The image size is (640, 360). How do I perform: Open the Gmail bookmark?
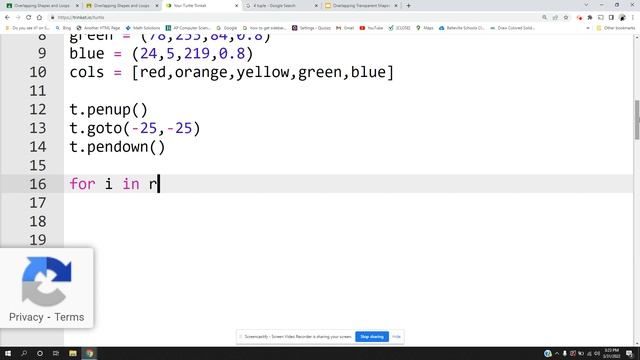click(345, 28)
